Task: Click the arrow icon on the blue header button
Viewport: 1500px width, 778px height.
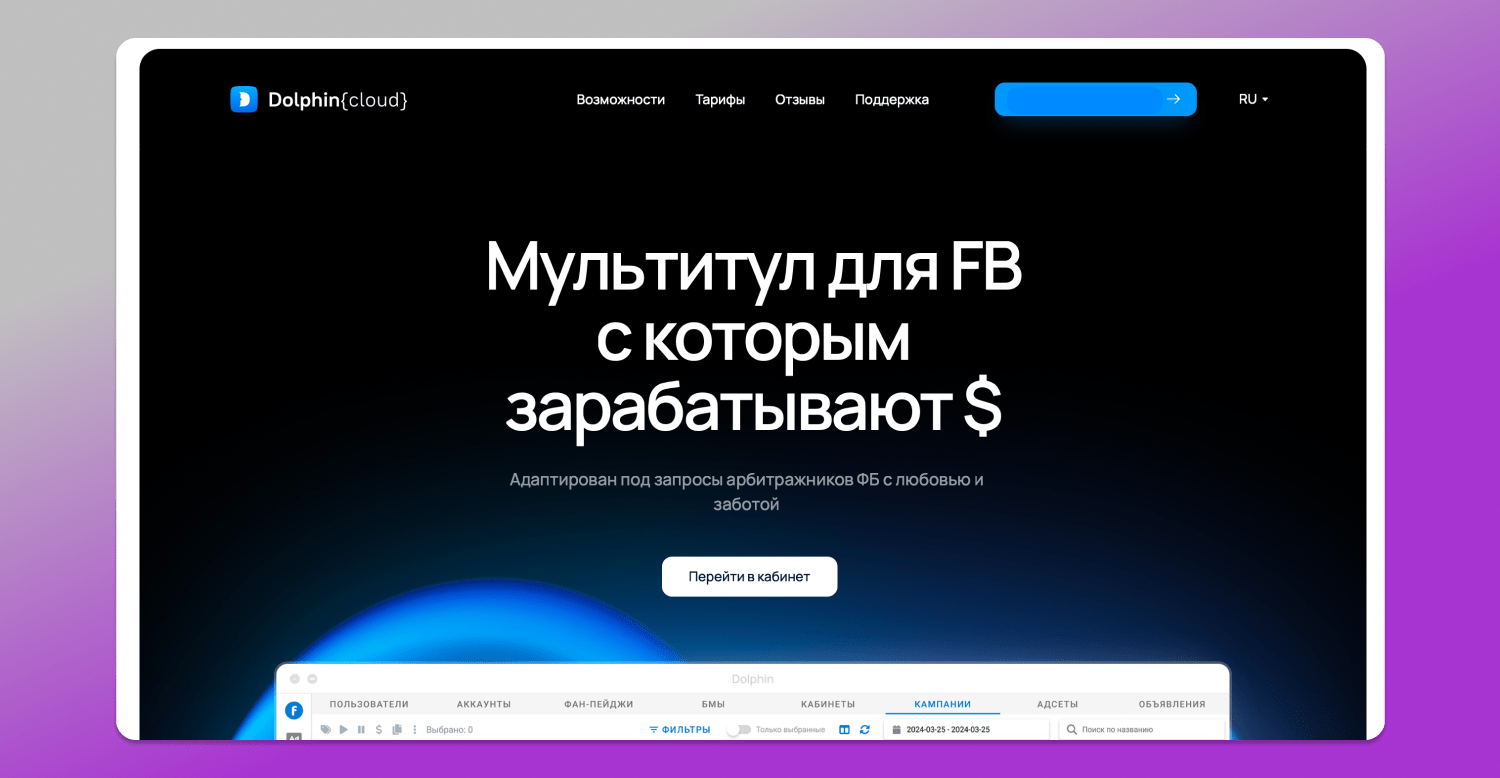Action: point(1174,99)
